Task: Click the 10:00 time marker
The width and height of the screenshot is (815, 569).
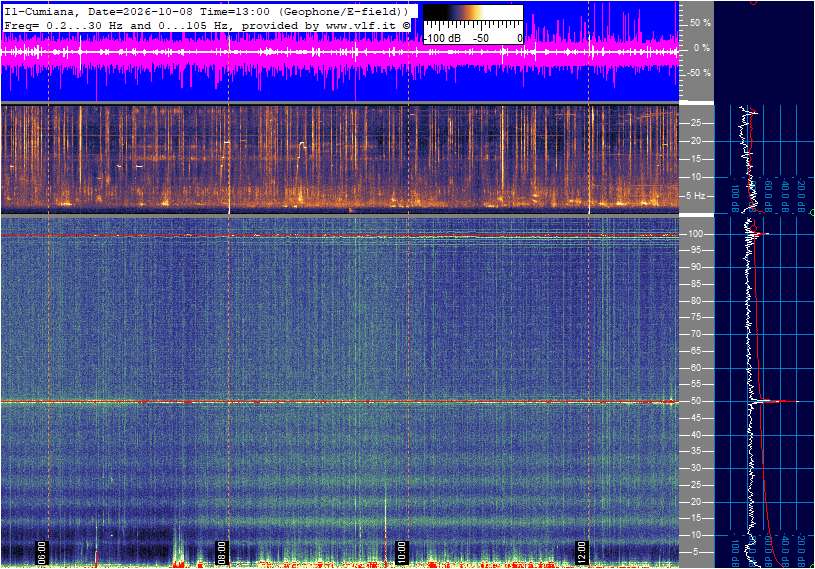Action: point(401,552)
